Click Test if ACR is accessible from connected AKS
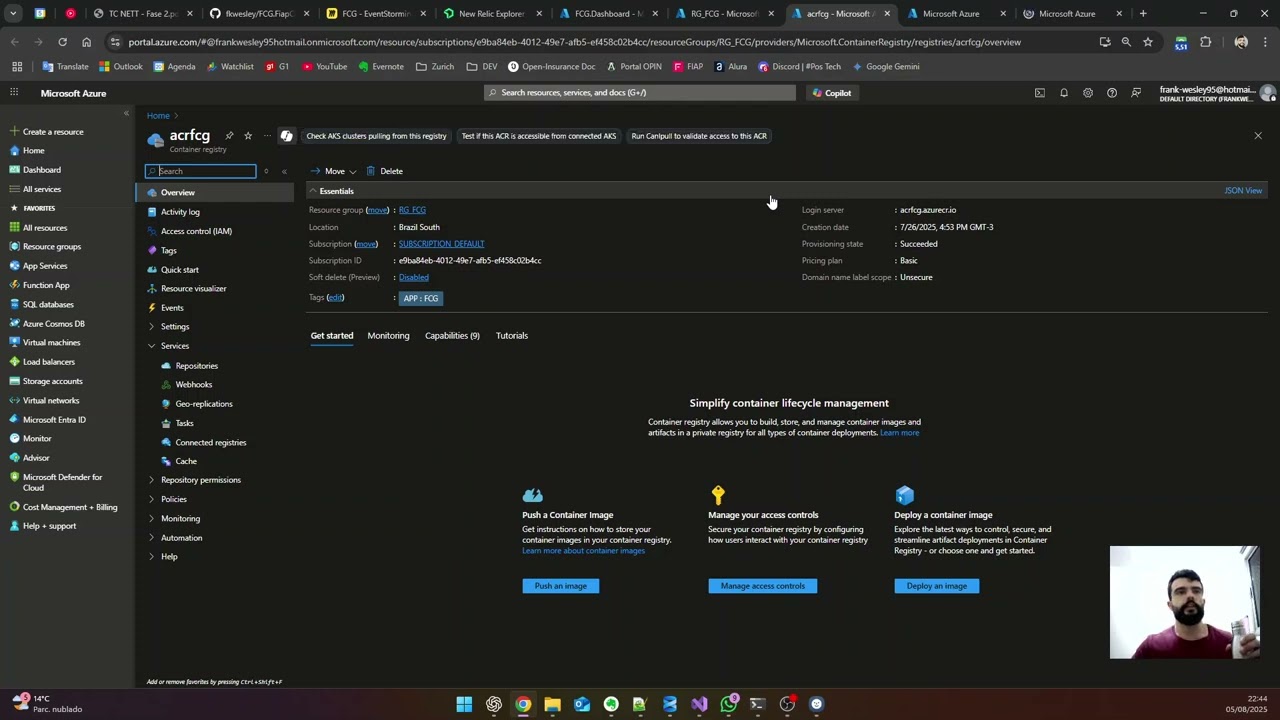This screenshot has height=720, width=1280. (x=539, y=136)
